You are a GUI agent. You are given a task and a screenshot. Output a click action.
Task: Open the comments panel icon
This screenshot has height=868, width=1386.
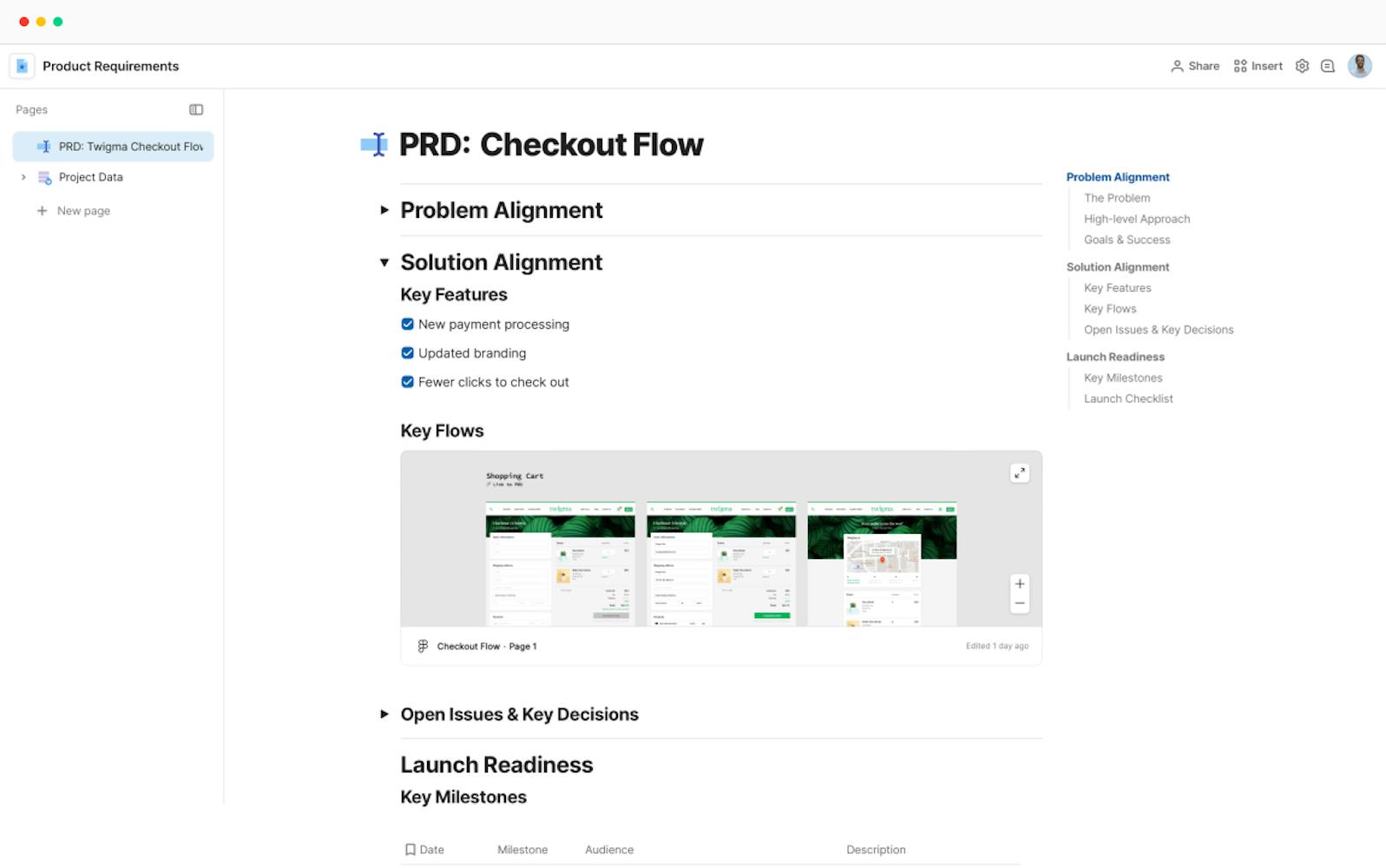(1327, 66)
